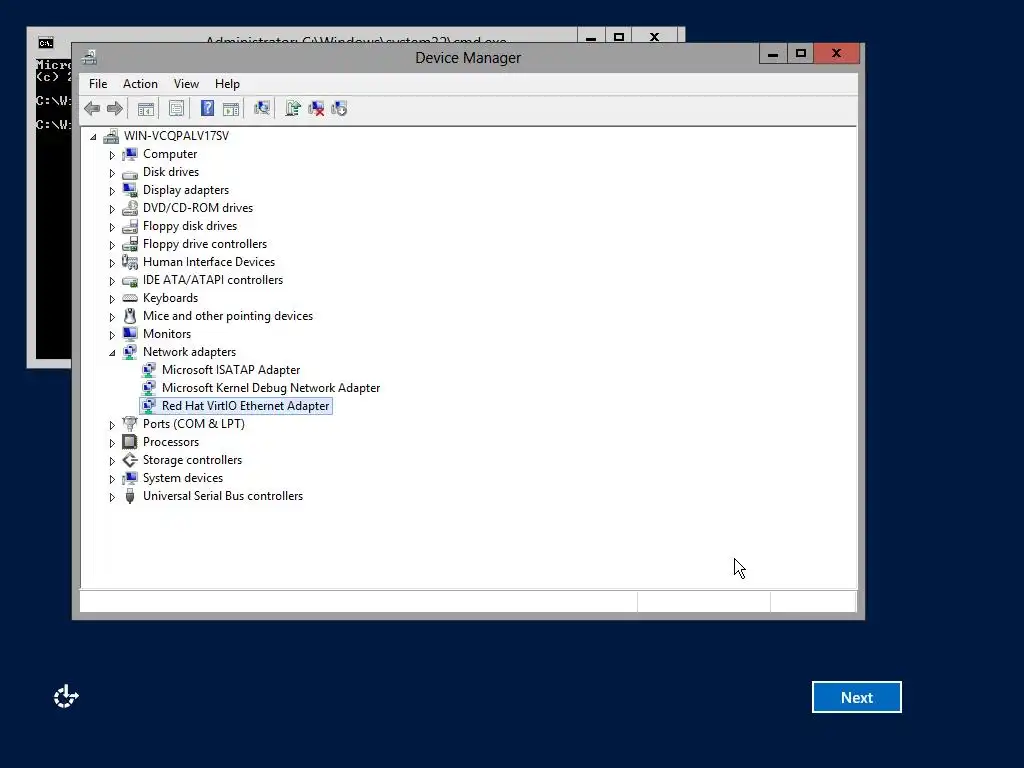1024x768 pixels.
Task: Click the Back arrow toolbar icon
Action: (x=92, y=108)
